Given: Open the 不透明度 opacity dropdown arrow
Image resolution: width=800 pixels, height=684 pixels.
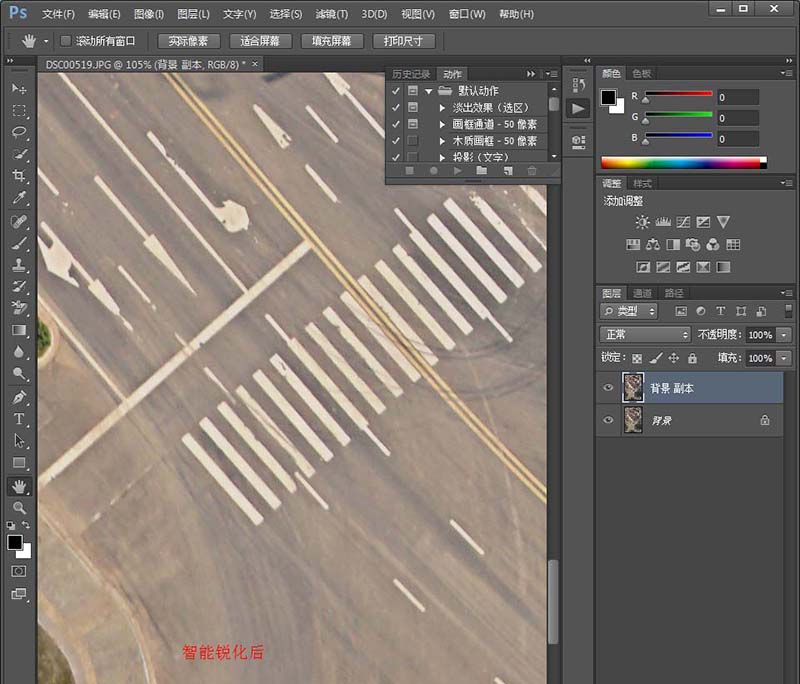Looking at the screenshot, I should pos(784,335).
